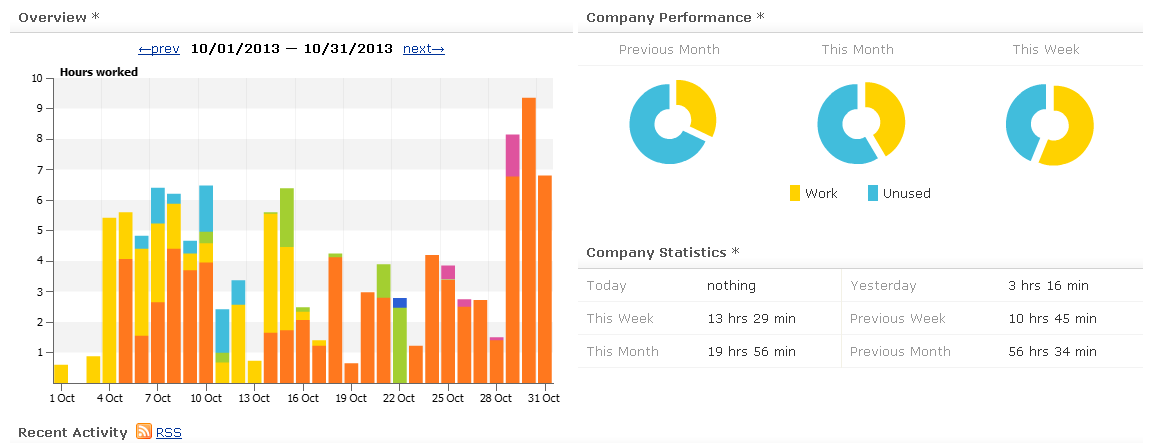Click the dark blue segment on the 22 Oct bar

click(400, 302)
